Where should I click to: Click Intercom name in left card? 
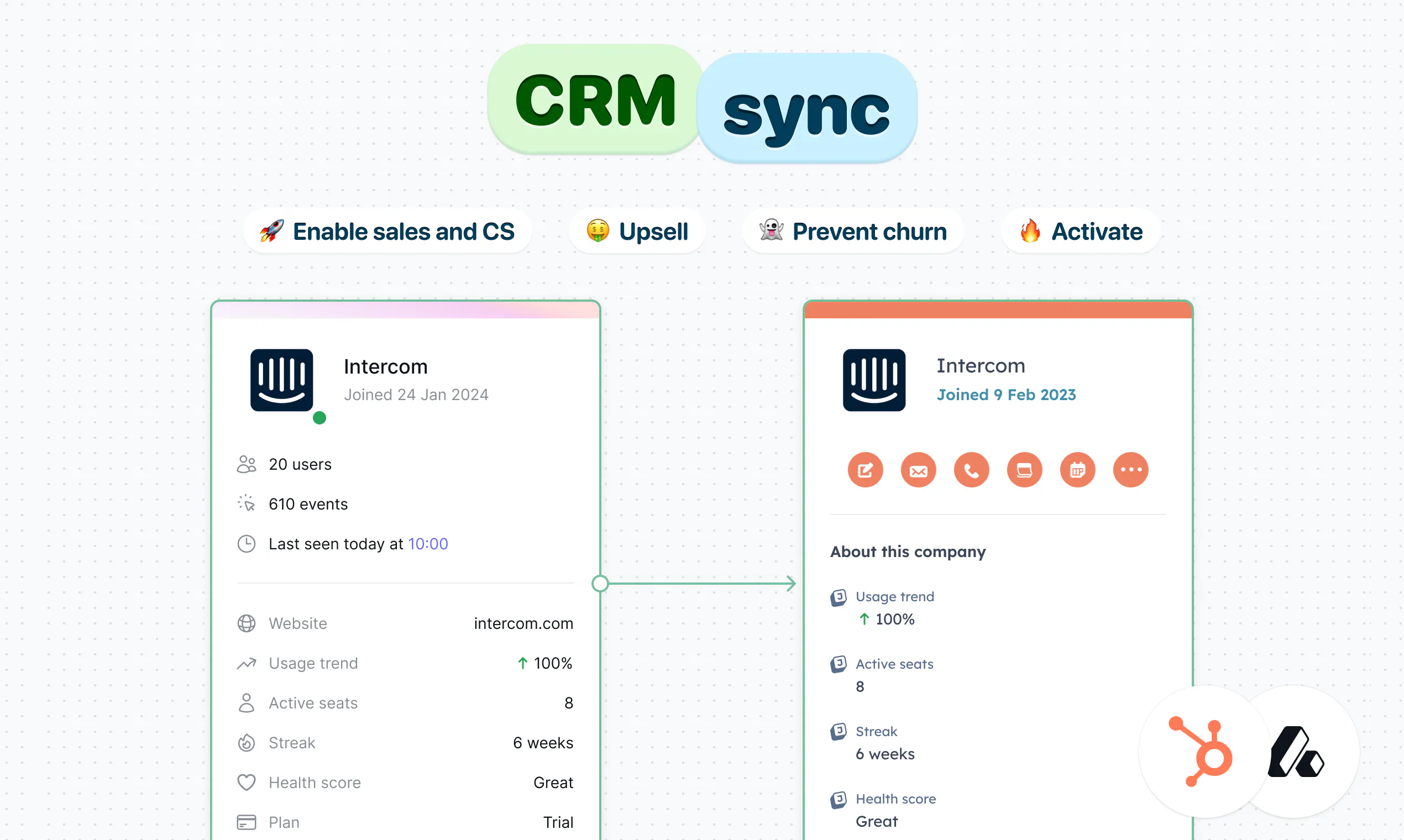[x=385, y=367]
